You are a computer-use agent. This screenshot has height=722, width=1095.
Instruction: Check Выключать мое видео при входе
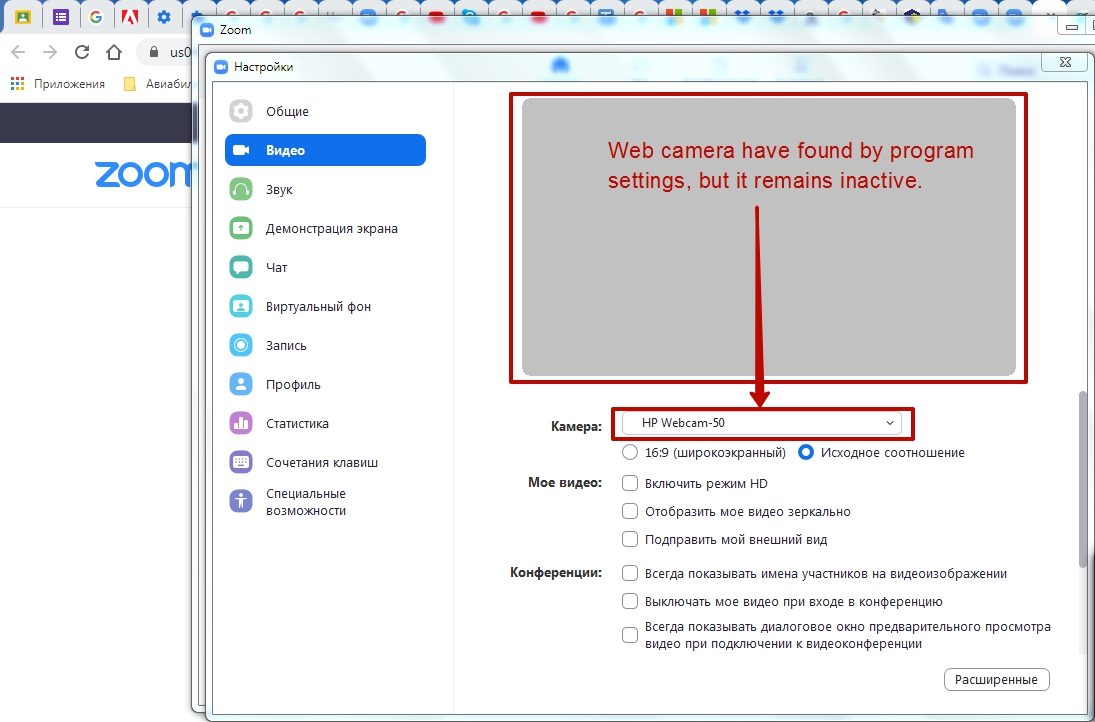(630, 601)
